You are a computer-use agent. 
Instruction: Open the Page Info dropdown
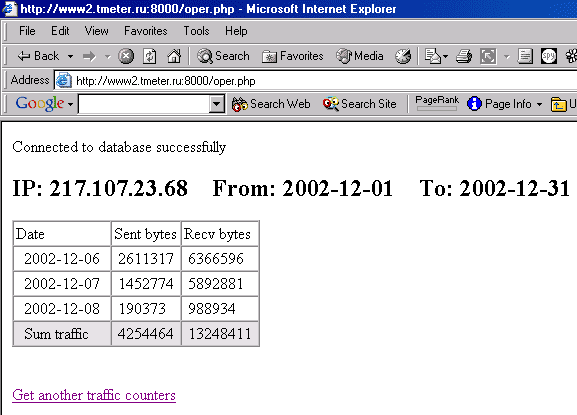pos(505,104)
